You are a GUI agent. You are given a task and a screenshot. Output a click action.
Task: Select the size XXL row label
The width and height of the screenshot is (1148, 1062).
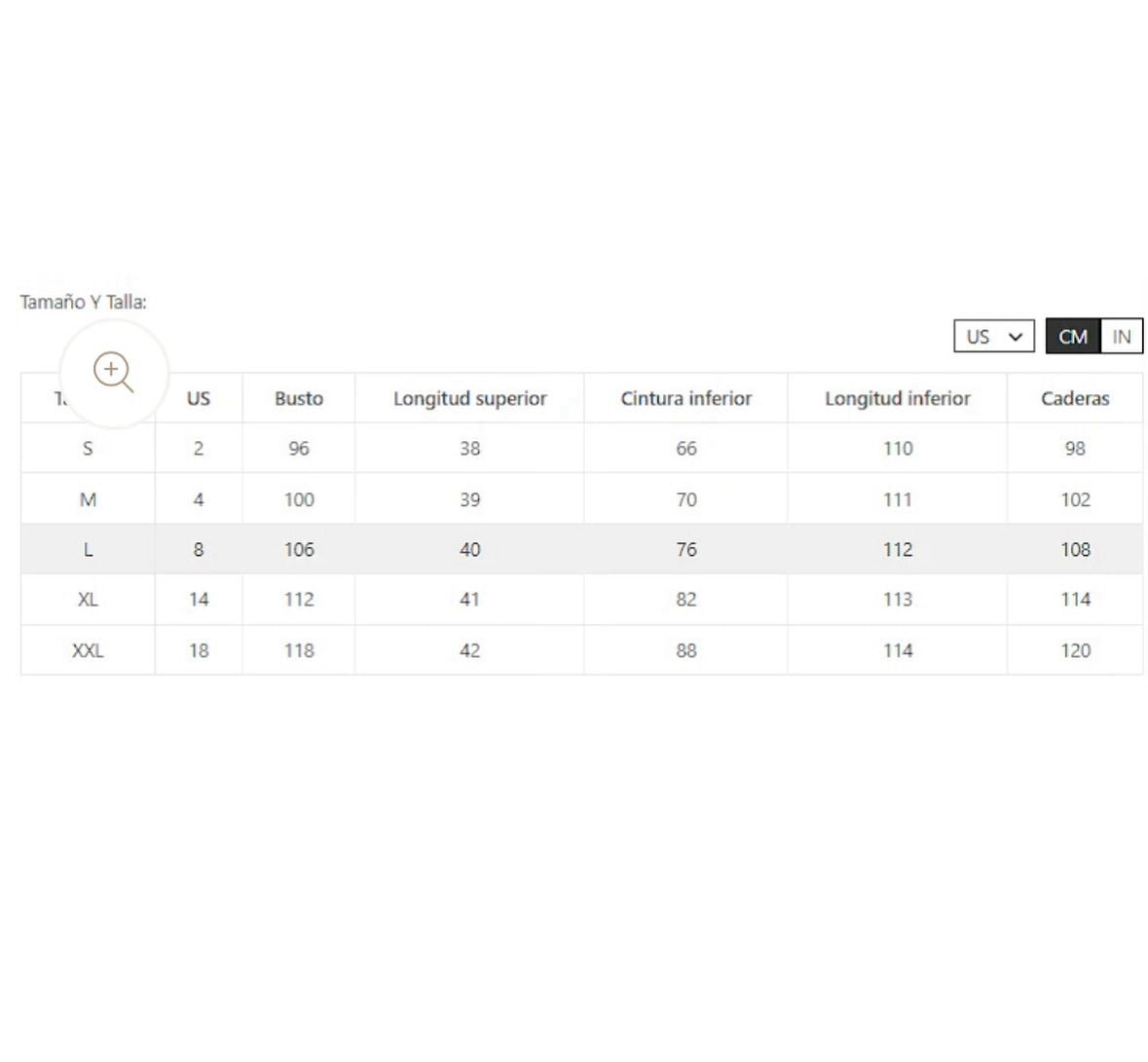pos(88,650)
